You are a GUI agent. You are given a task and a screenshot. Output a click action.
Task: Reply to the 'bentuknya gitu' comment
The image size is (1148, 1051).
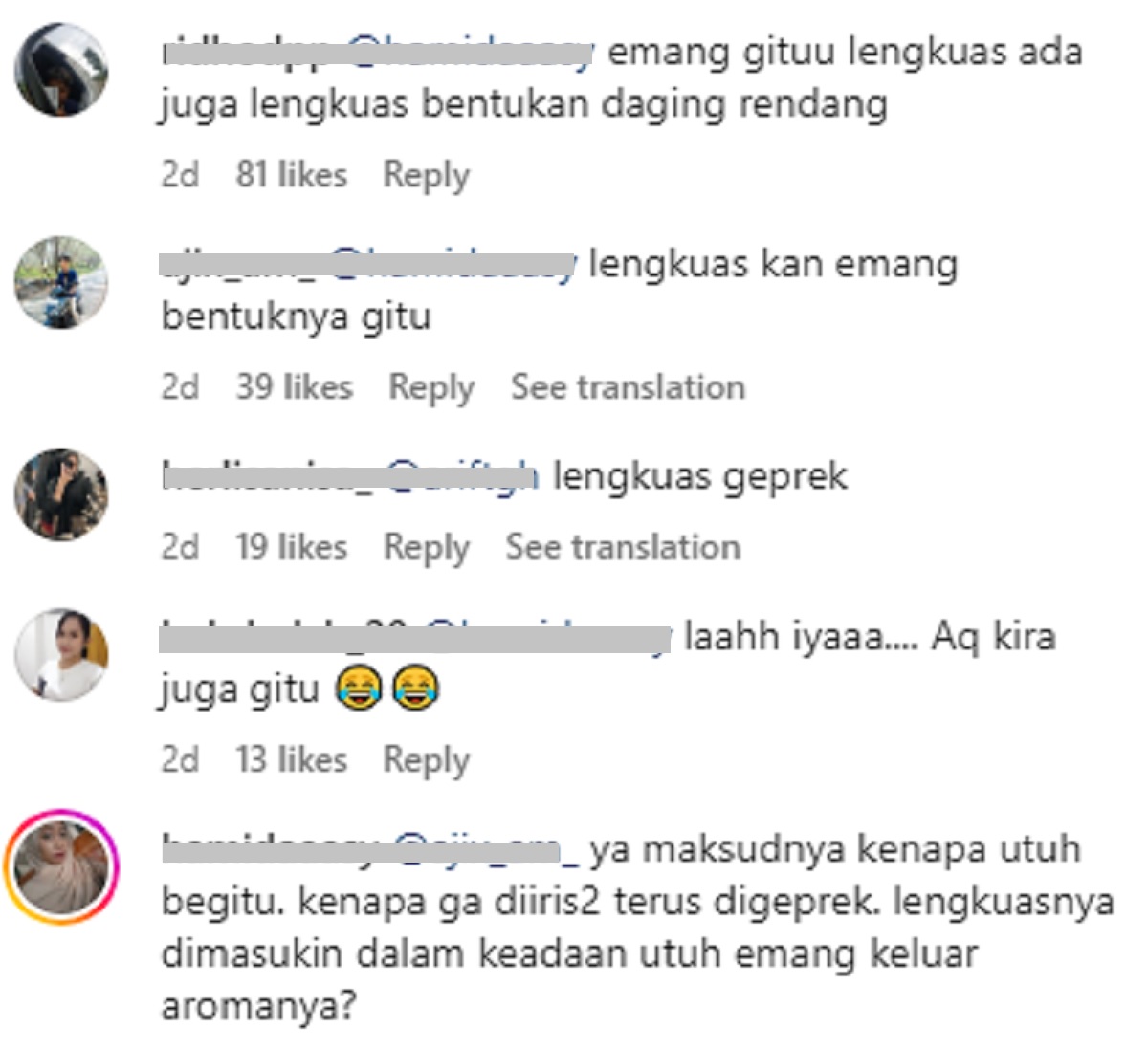click(x=431, y=387)
